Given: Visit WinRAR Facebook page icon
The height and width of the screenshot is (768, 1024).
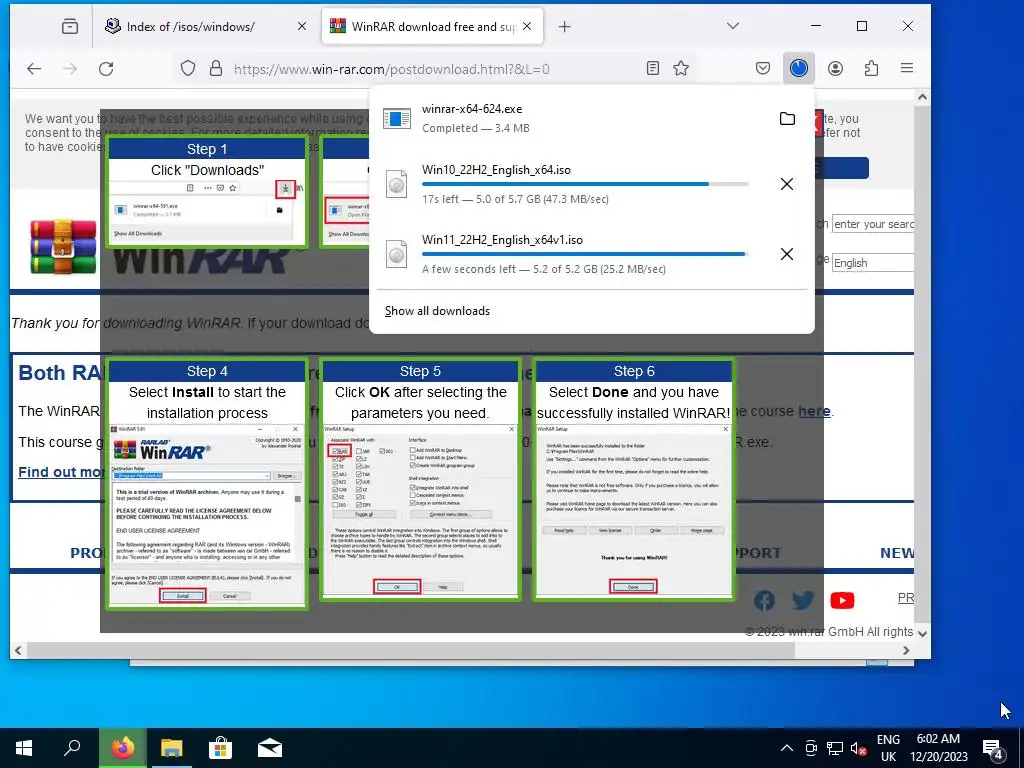Looking at the screenshot, I should pyautogui.click(x=764, y=600).
